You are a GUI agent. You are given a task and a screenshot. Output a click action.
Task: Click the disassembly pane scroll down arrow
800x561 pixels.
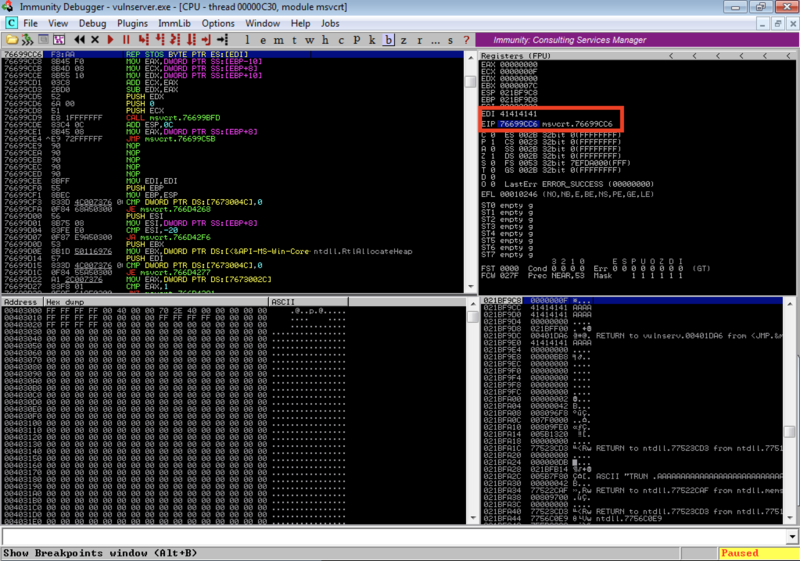tap(471, 287)
